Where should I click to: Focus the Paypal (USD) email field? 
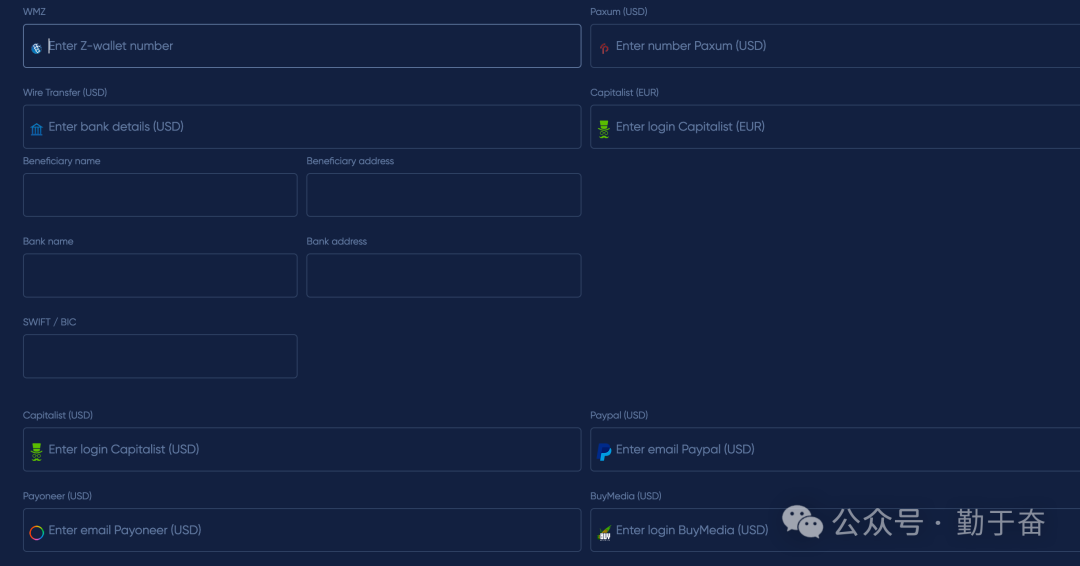(x=835, y=450)
